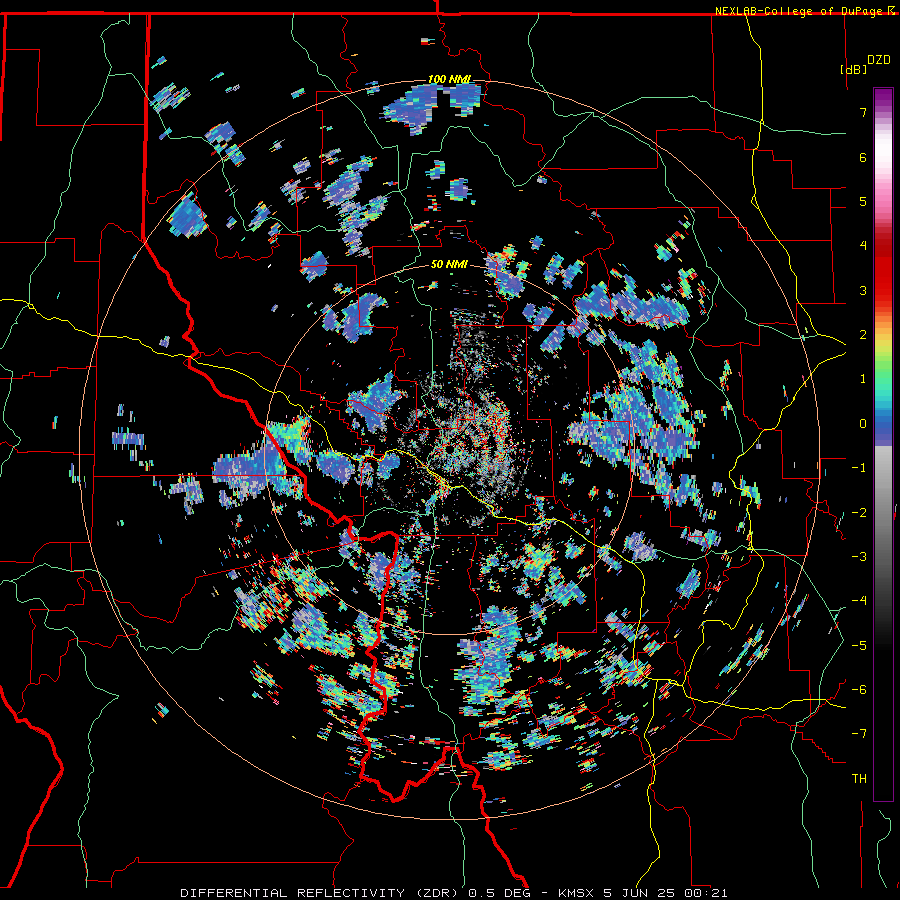Click the [dB] units label

pyautogui.click(x=853, y=69)
